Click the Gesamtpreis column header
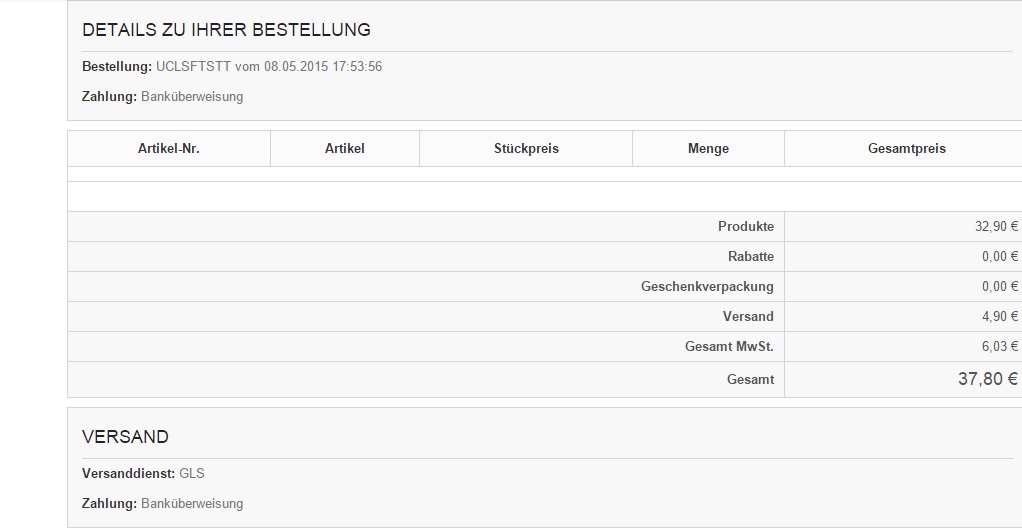 click(906, 148)
